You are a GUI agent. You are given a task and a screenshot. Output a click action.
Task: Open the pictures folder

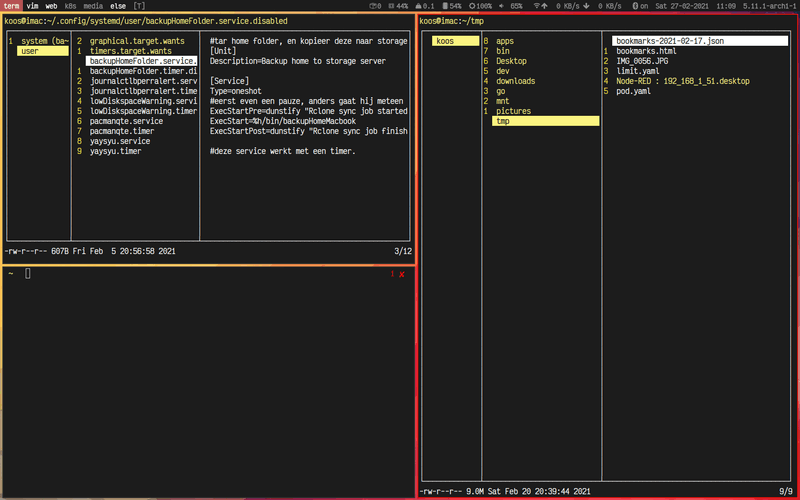point(513,111)
